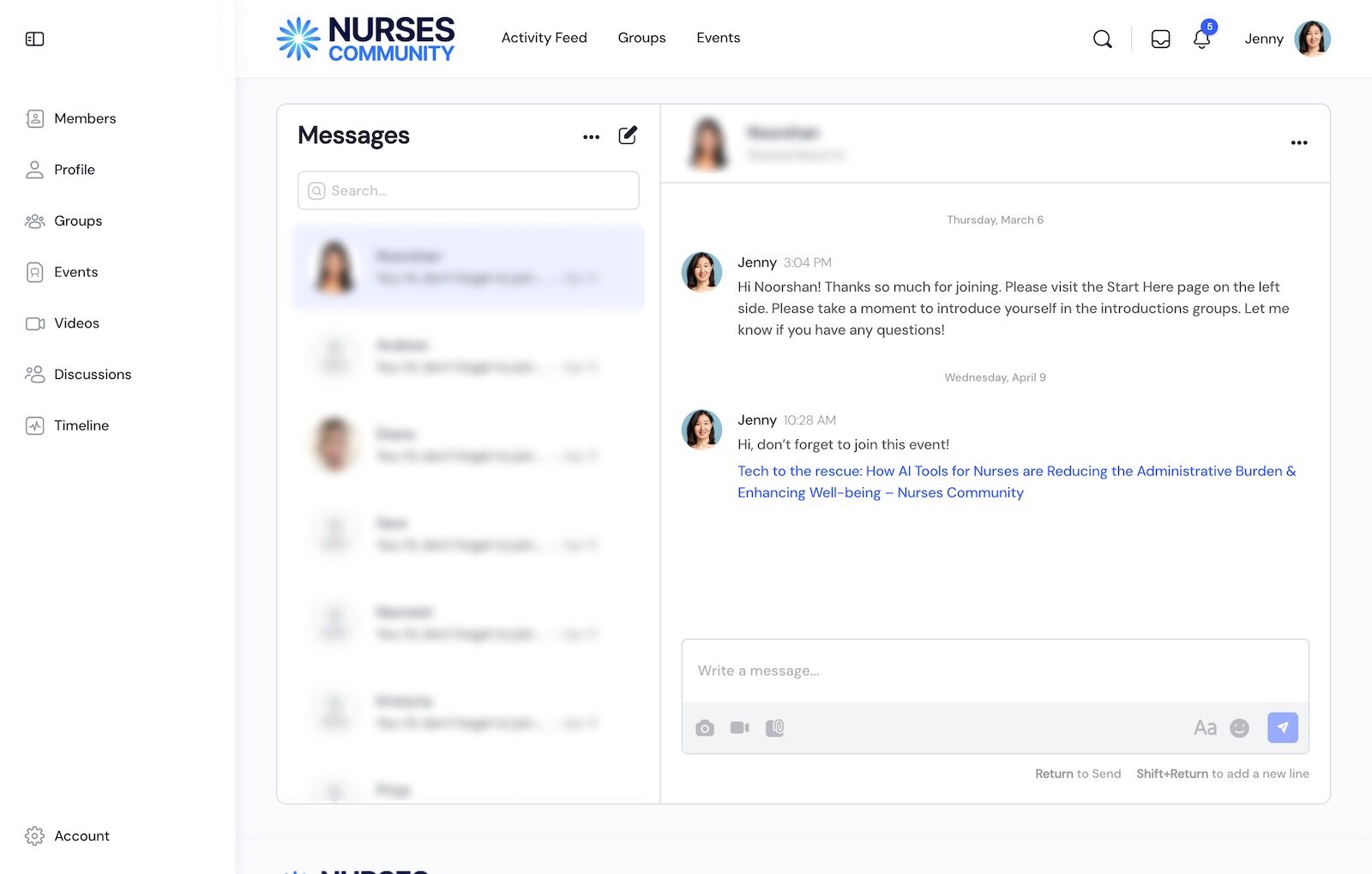Send the message with the paper plane icon
Image resolution: width=1372 pixels, height=874 pixels.
pyautogui.click(x=1282, y=726)
